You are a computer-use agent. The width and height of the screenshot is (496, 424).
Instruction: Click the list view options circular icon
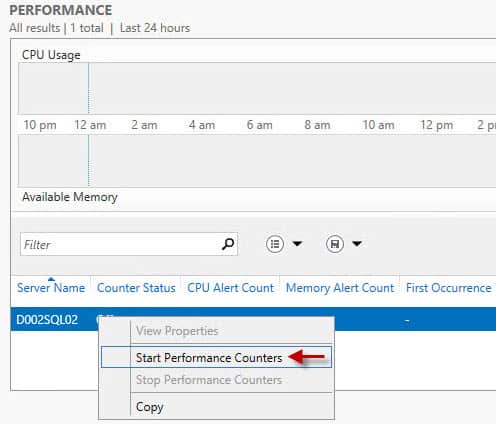point(275,244)
